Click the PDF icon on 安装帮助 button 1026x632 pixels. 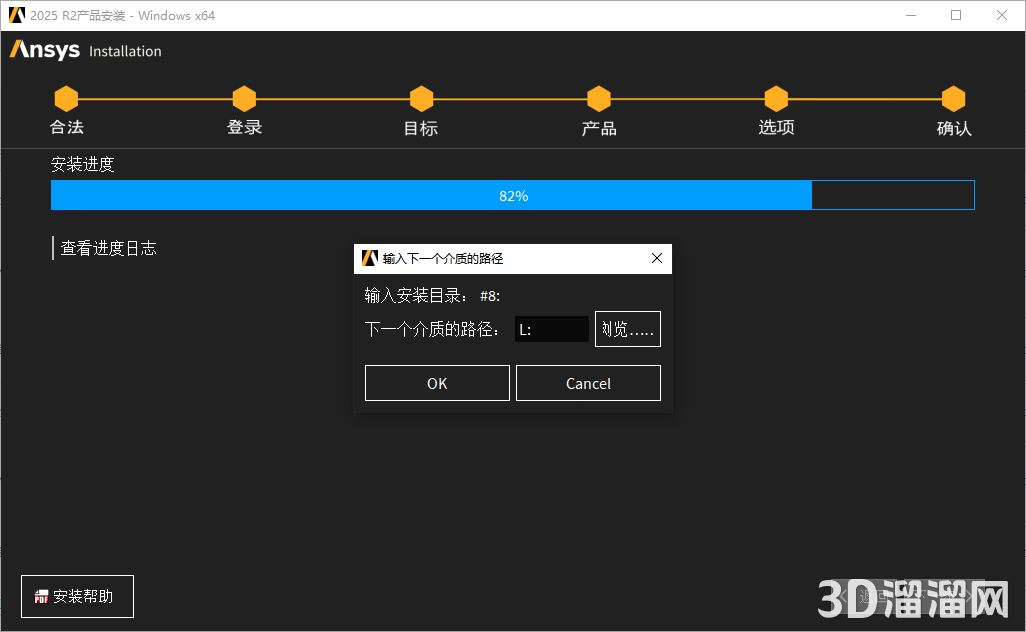click(x=41, y=596)
